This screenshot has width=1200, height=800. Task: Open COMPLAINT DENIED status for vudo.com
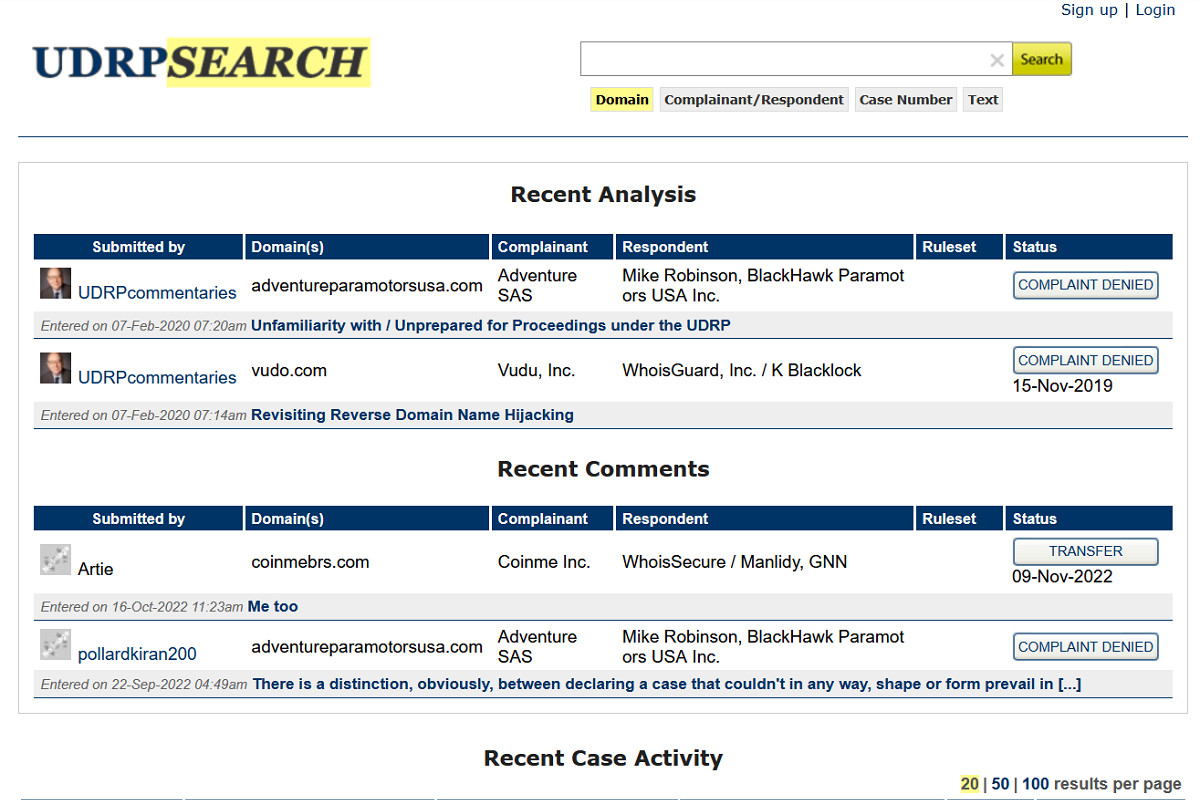coord(1086,361)
